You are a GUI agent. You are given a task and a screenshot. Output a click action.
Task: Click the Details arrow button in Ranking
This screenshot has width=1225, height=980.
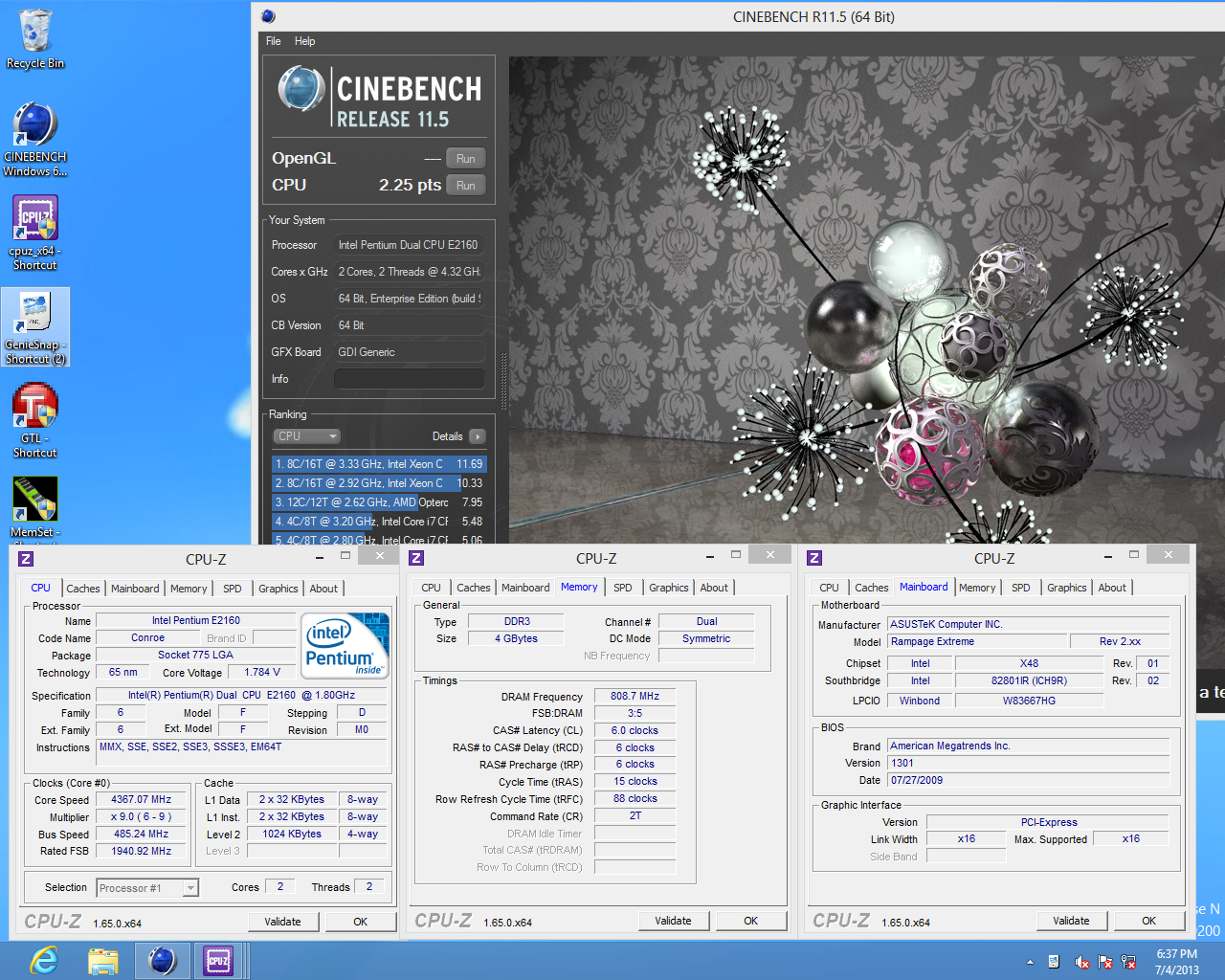[x=478, y=436]
